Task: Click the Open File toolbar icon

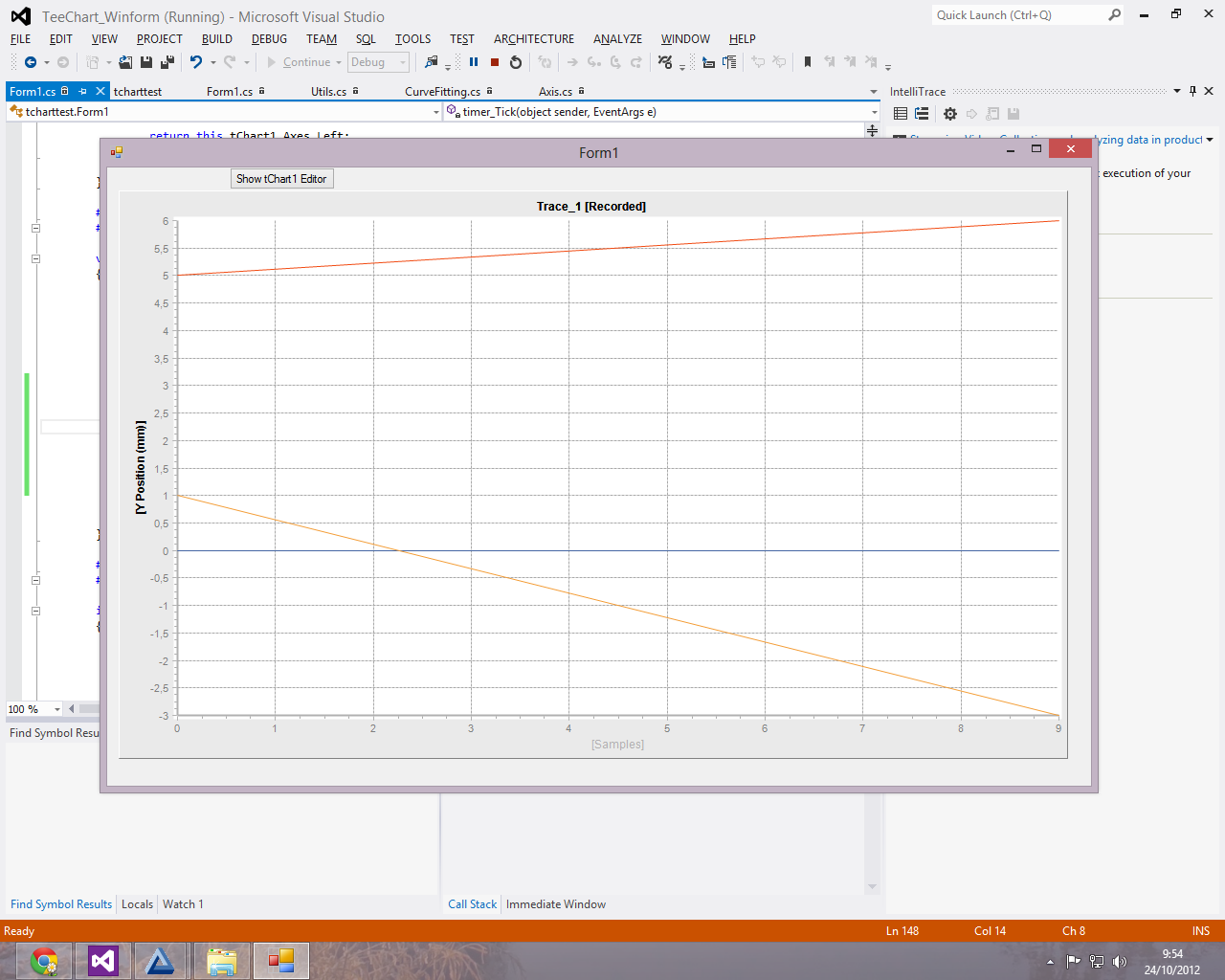Action: (x=125, y=62)
